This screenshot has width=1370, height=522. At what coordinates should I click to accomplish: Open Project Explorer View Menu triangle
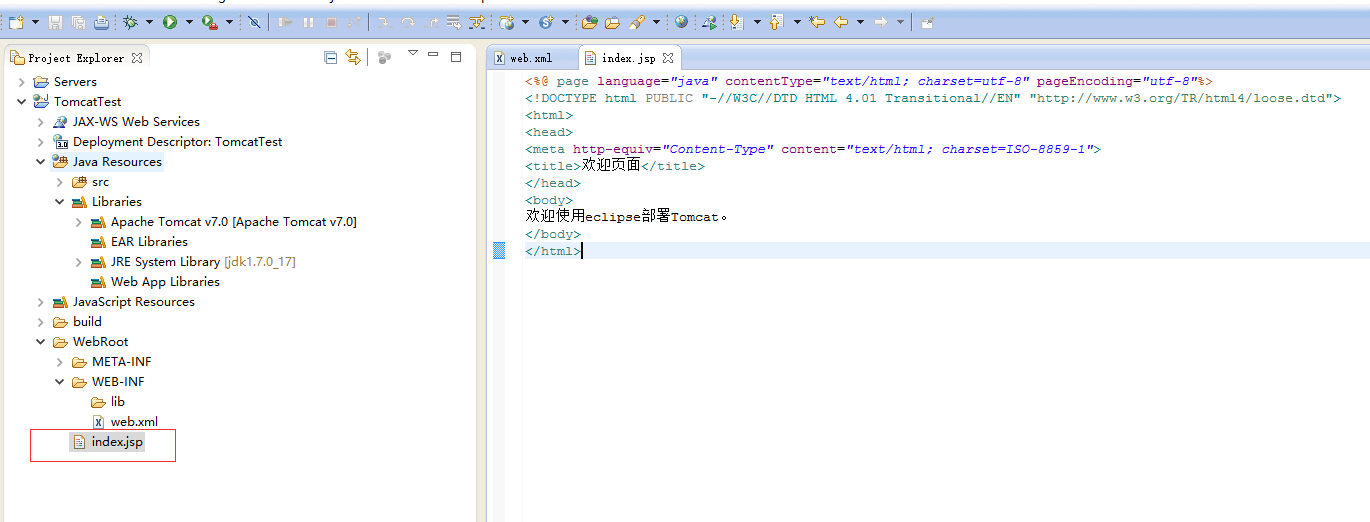(x=412, y=54)
